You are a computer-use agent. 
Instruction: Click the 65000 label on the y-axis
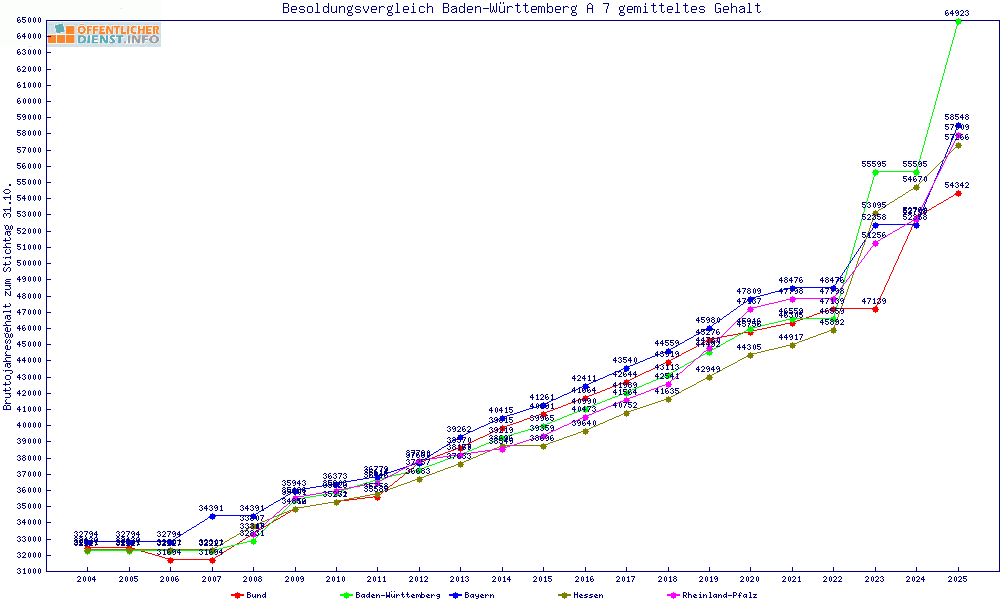[28, 20]
